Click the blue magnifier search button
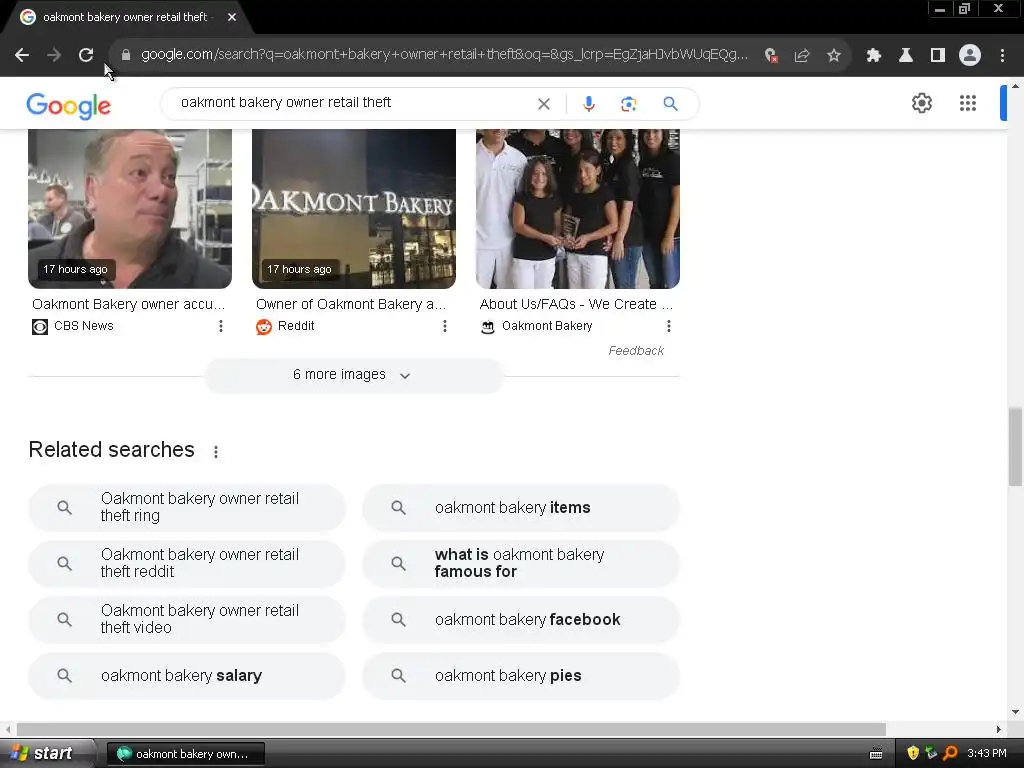 point(670,104)
